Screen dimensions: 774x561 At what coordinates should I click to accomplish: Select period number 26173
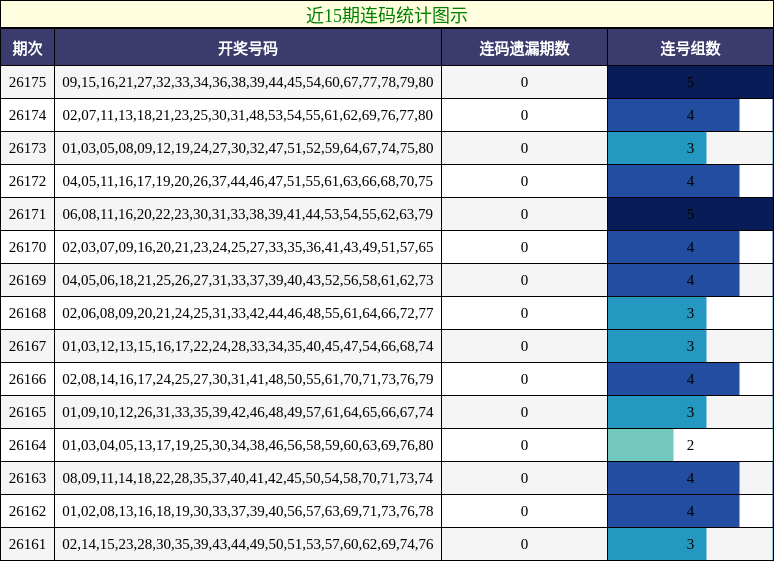(x=27, y=148)
